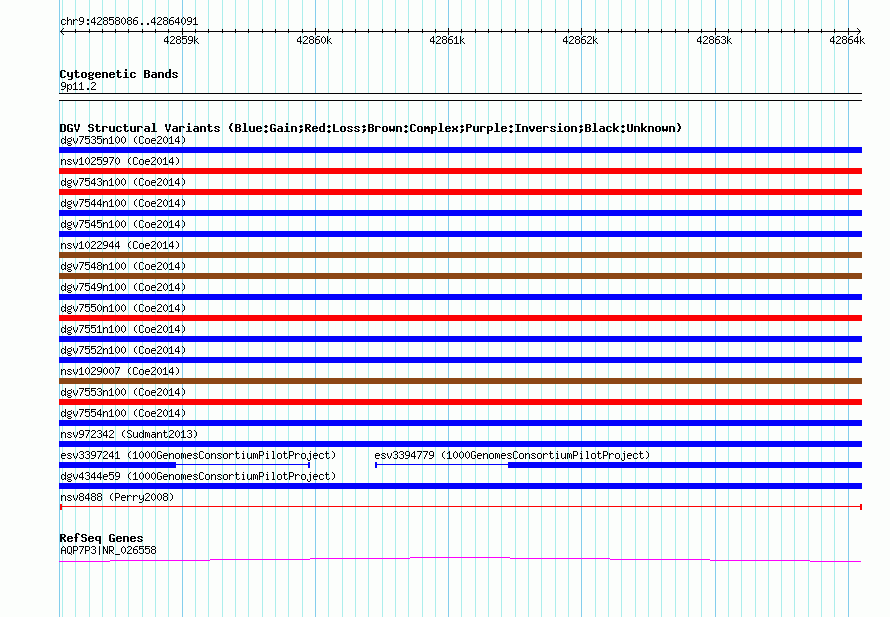Click the 42861k ruler position

(x=447, y=40)
